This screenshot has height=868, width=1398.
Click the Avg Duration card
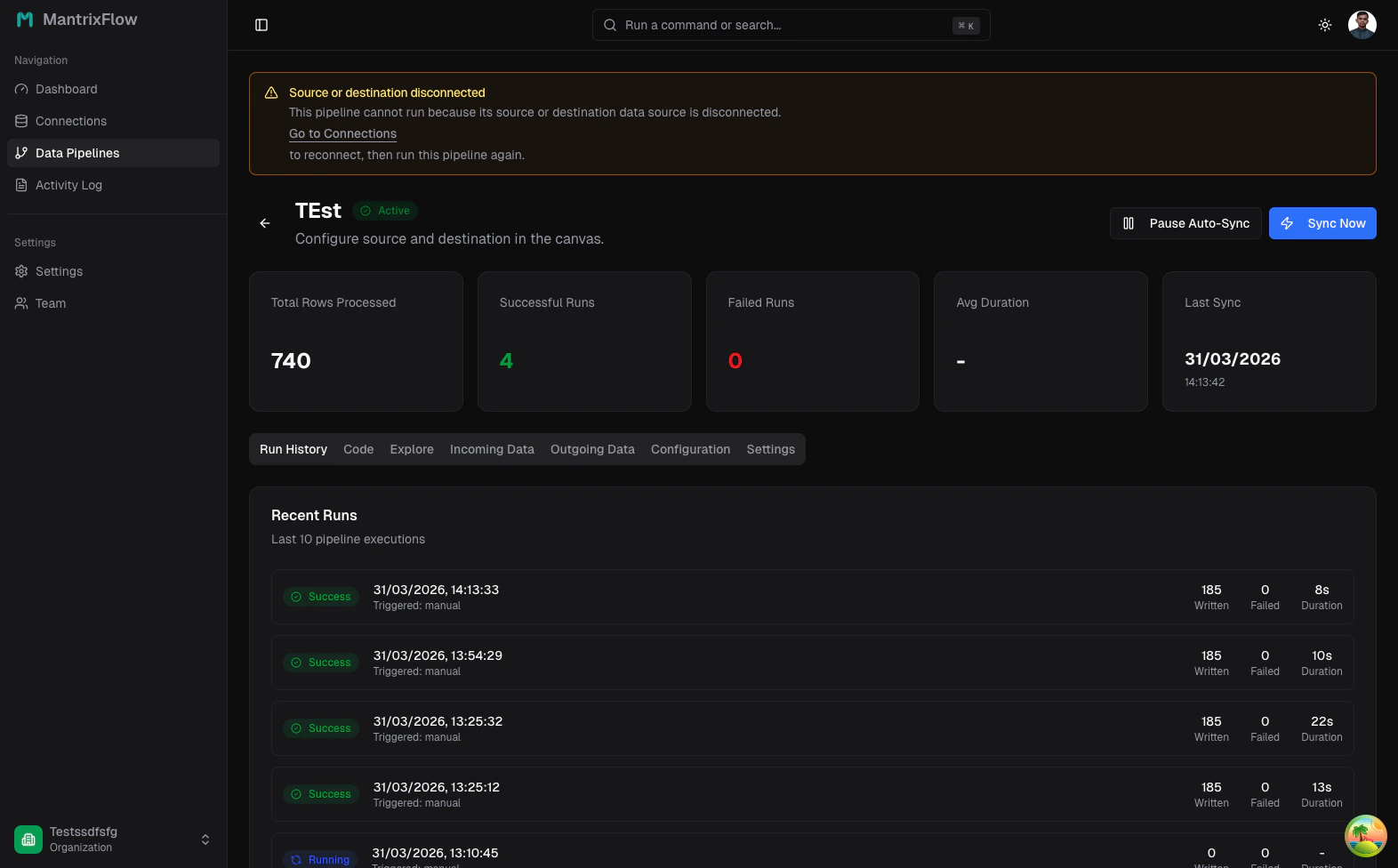(x=1040, y=342)
